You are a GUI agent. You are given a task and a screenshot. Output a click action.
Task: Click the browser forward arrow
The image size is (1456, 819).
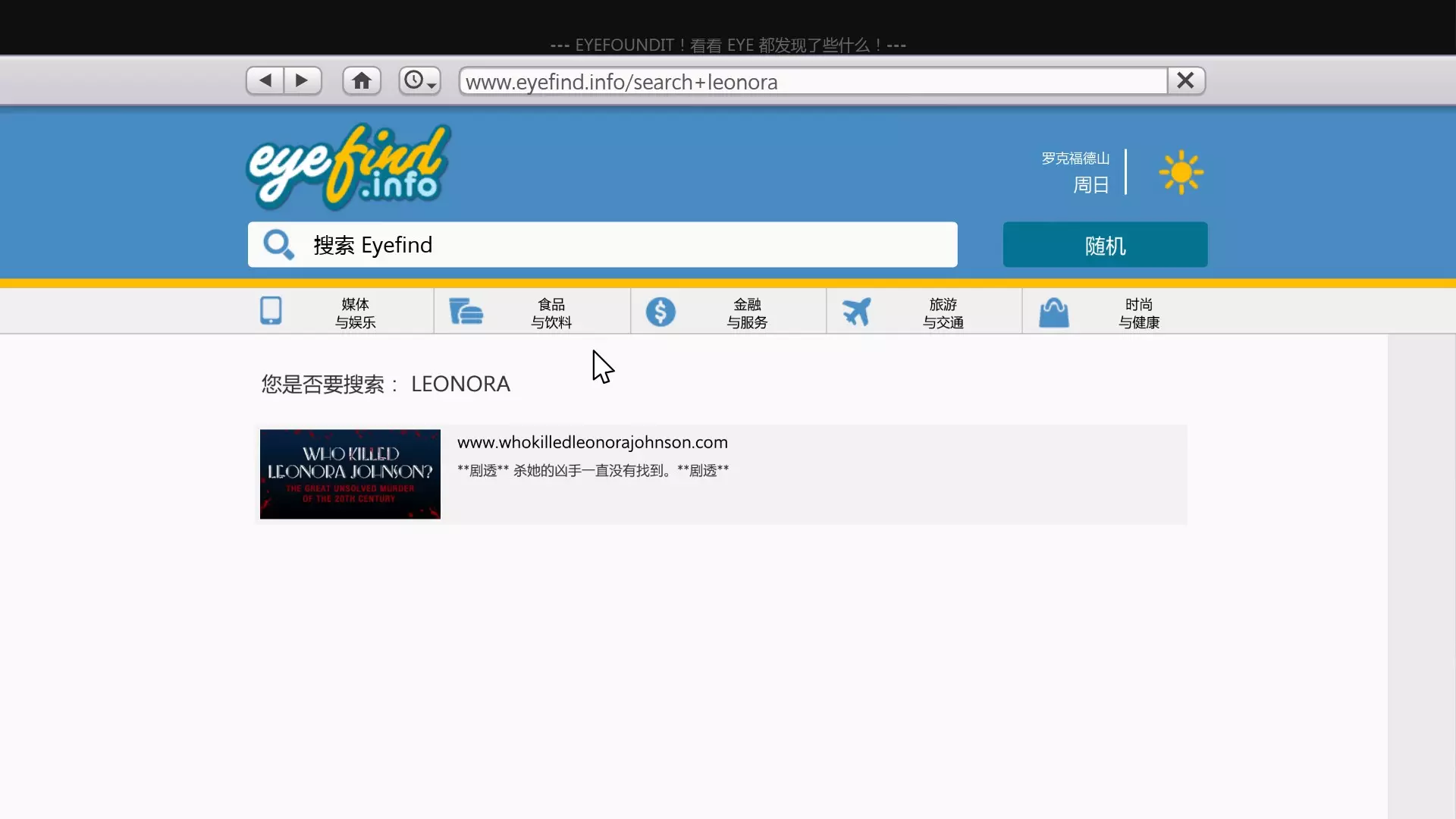[302, 80]
